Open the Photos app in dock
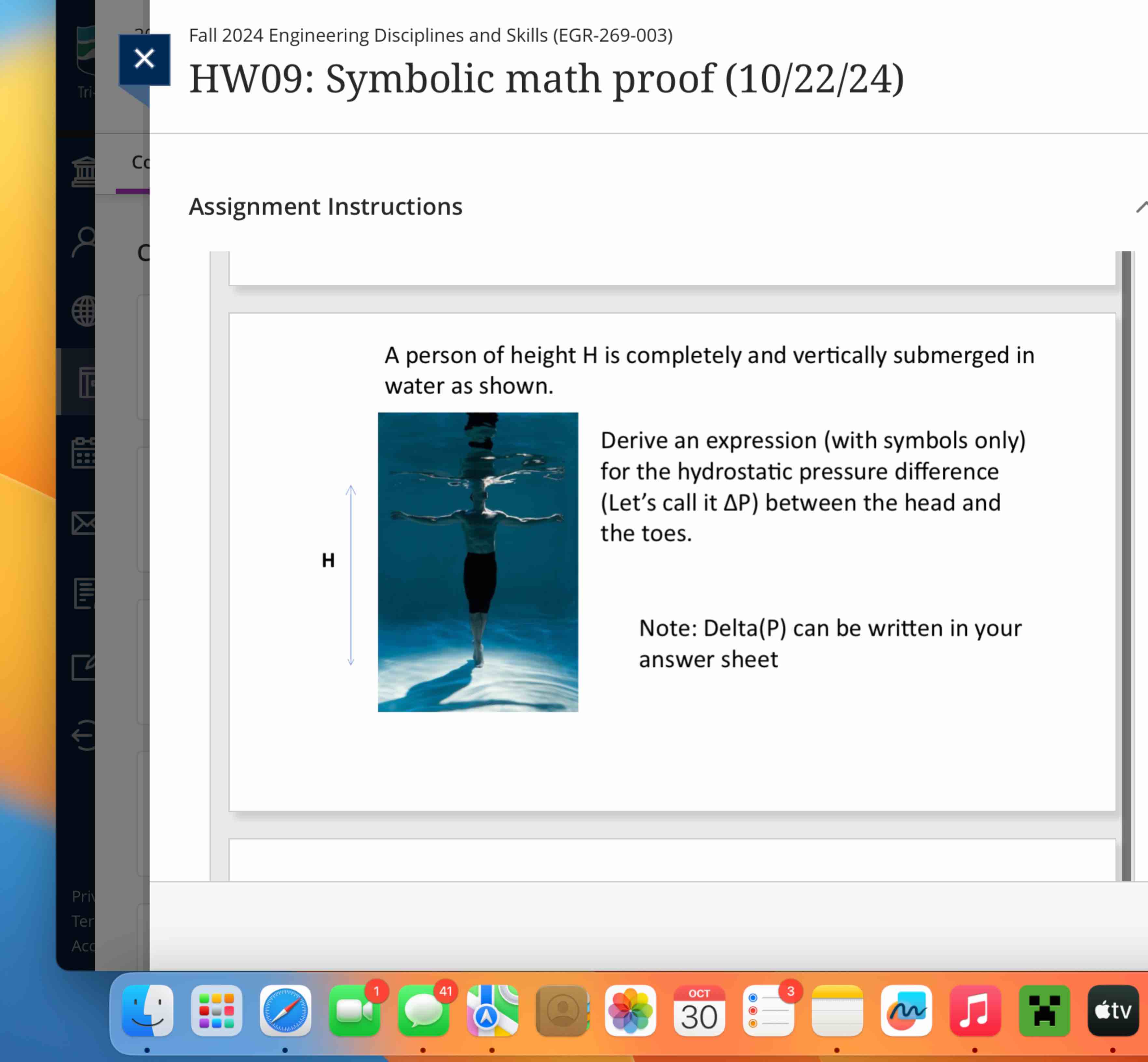This screenshot has height=1062, width=1148. 630,1011
